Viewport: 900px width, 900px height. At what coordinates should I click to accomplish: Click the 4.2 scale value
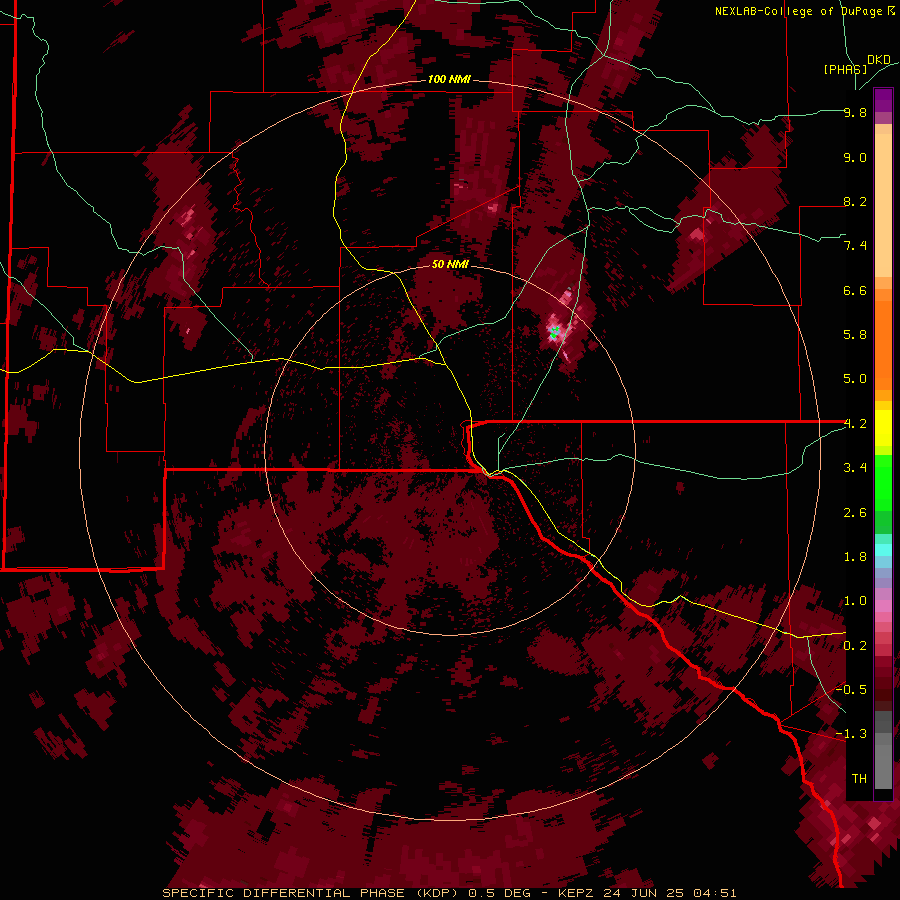[x=855, y=424]
